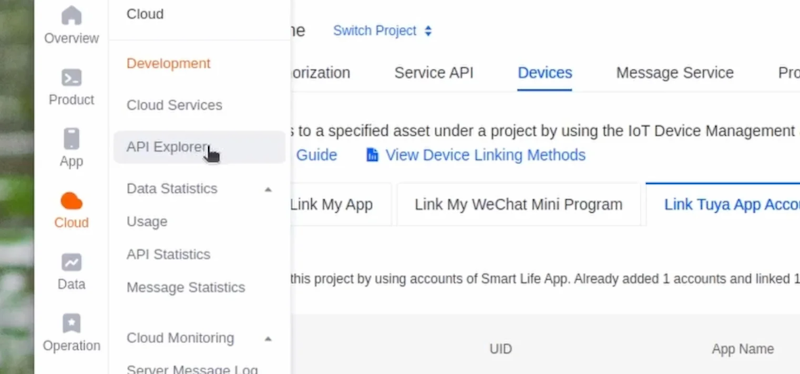Viewport: 800px width, 374px height.
Task: Open the View Device Linking Methods link
Action: (x=485, y=155)
